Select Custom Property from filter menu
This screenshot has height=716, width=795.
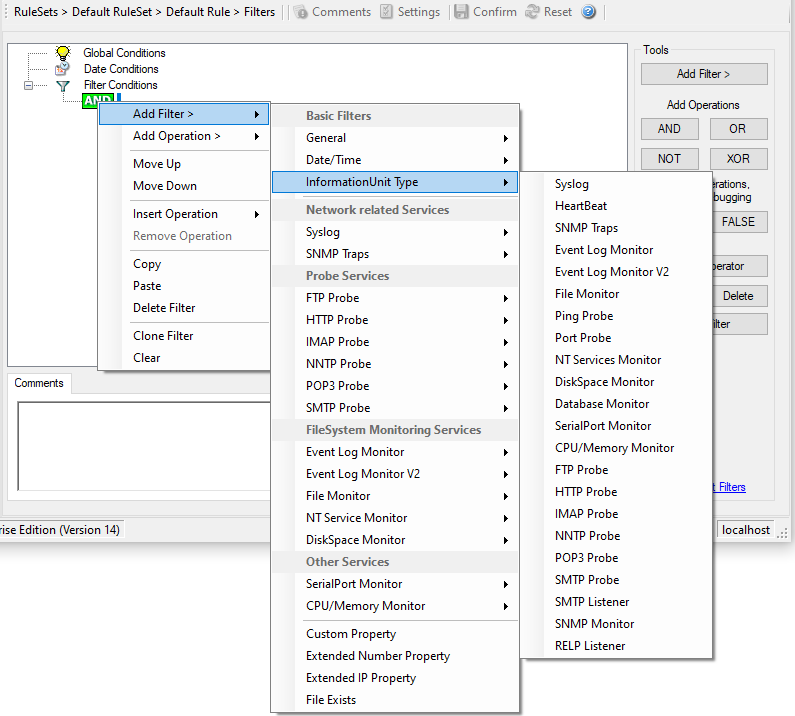351,634
